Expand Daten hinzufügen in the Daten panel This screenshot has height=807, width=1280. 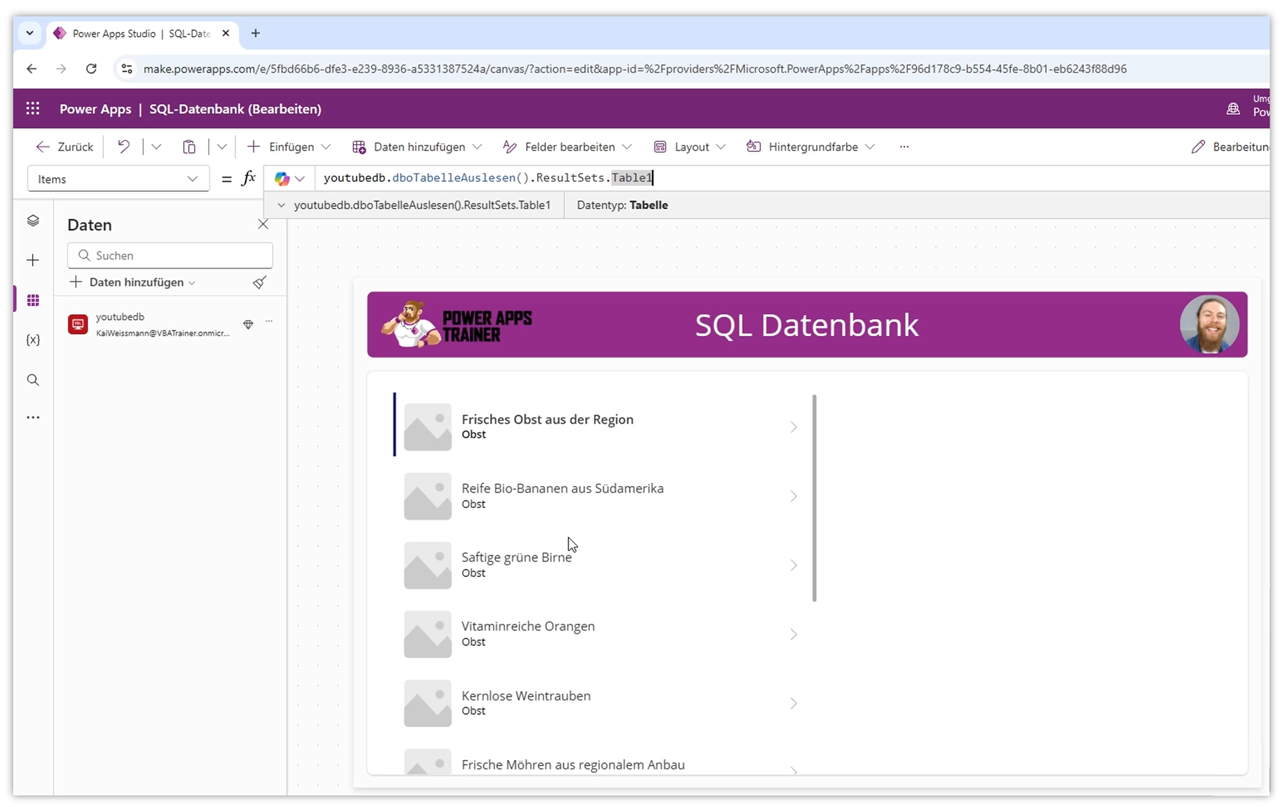pos(133,283)
